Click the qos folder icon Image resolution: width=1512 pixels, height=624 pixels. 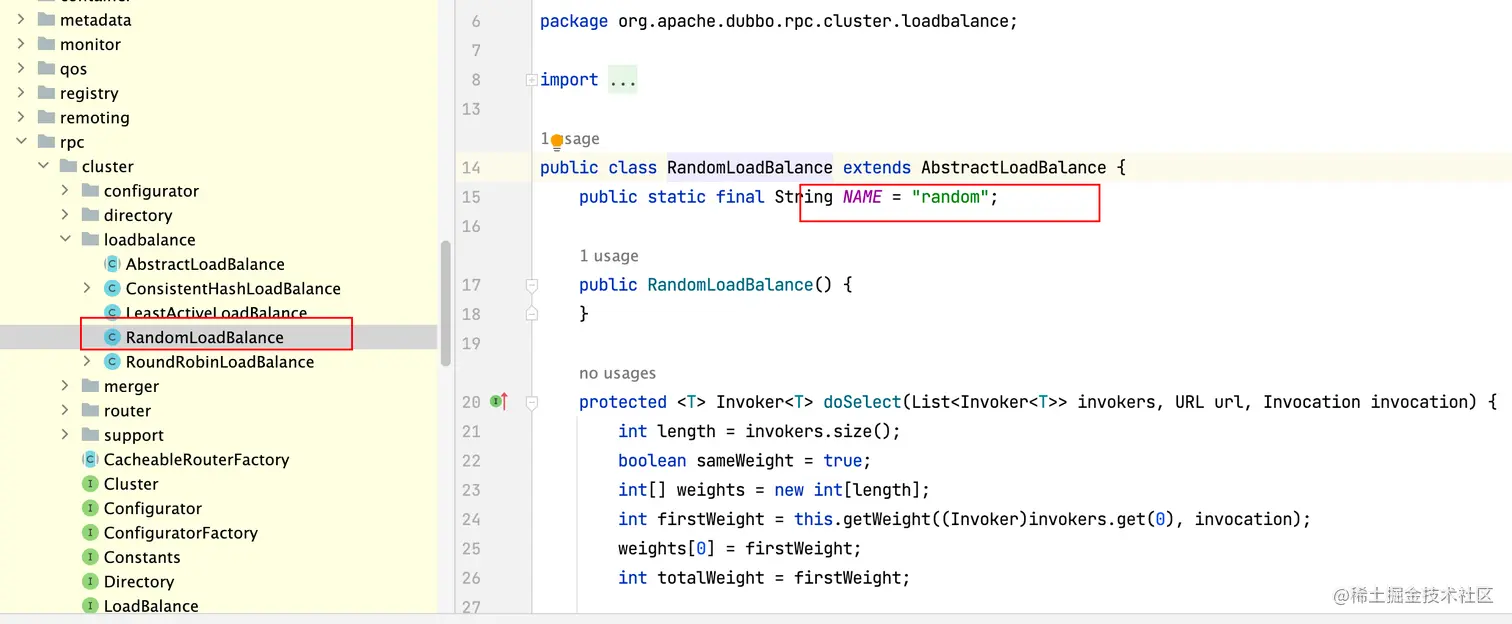(x=45, y=68)
